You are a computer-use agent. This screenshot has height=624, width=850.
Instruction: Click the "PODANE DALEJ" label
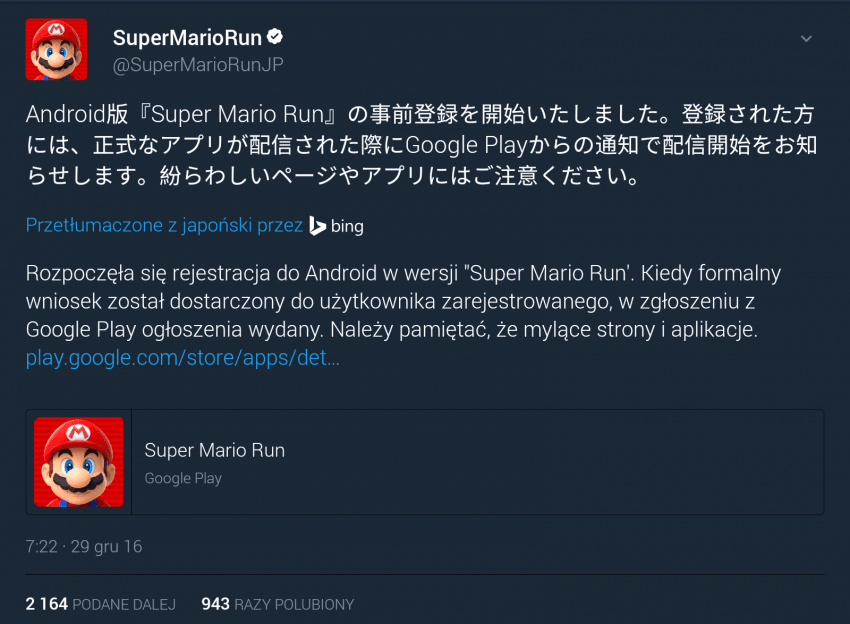(123, 604)
